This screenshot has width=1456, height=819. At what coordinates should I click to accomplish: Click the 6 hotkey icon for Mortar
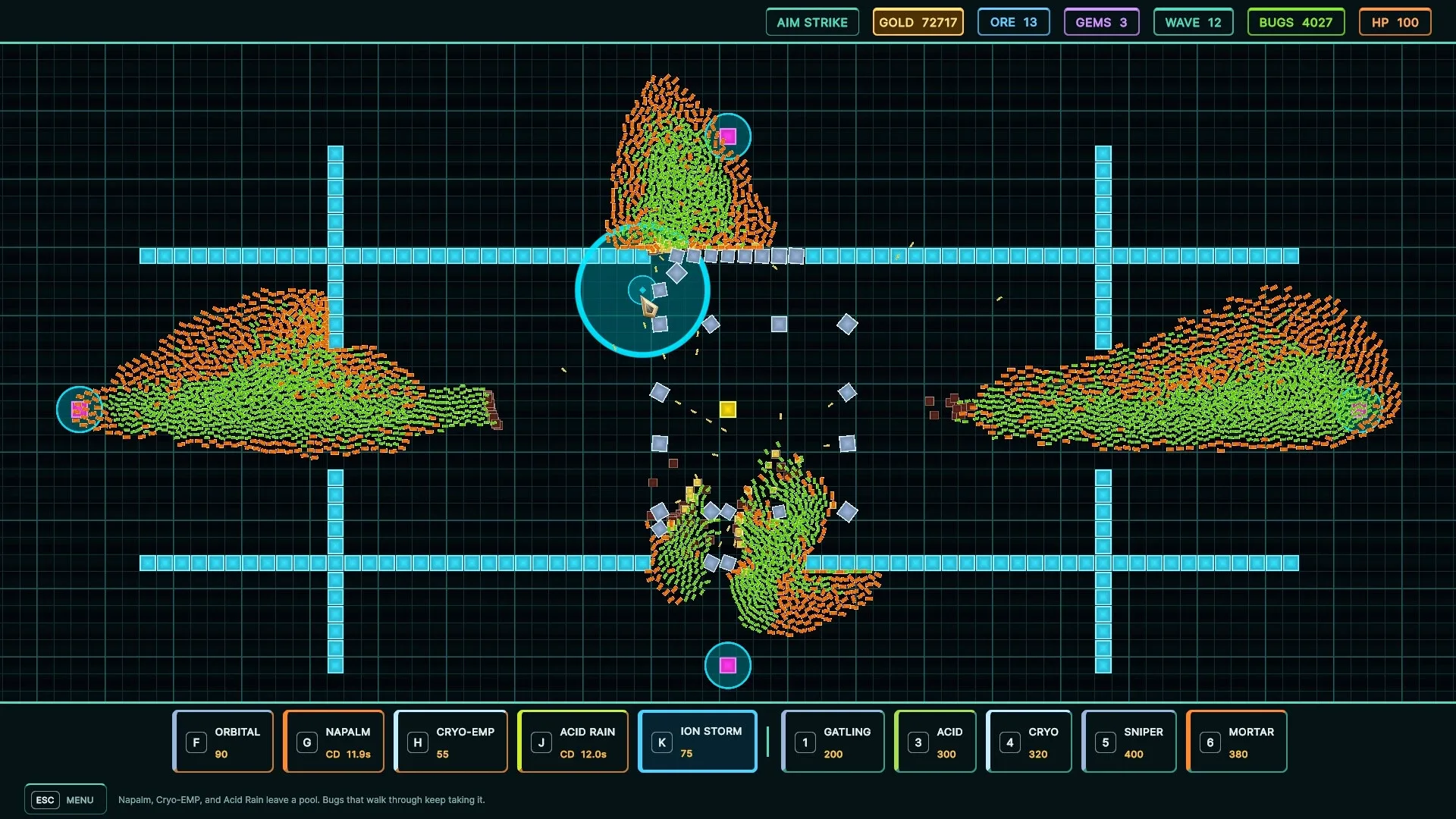tap(1210, 742)
